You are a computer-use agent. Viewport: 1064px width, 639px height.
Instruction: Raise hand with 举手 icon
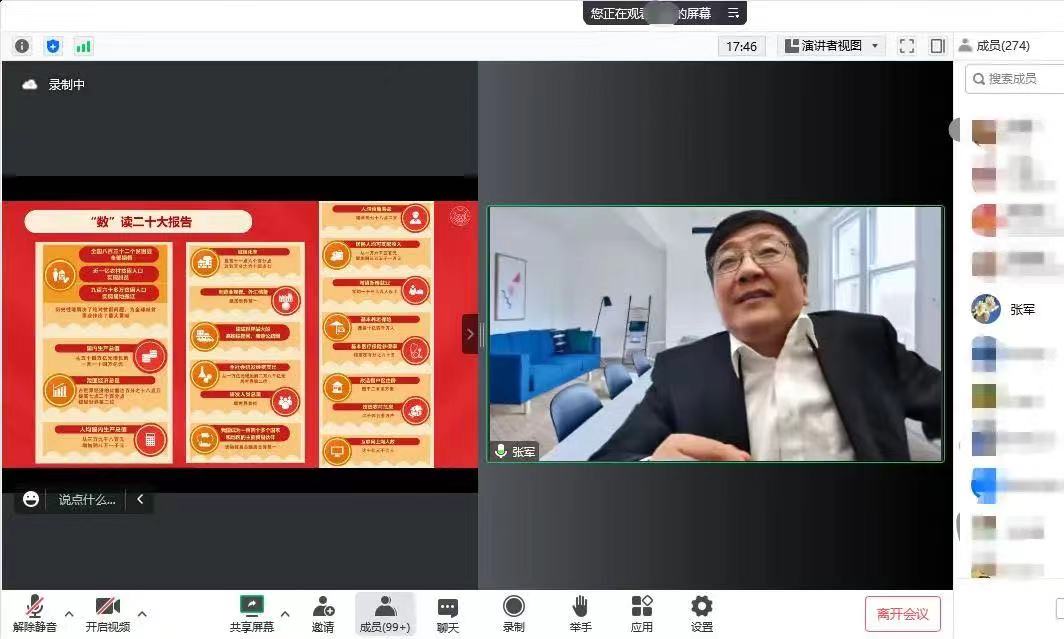[580, 613]
